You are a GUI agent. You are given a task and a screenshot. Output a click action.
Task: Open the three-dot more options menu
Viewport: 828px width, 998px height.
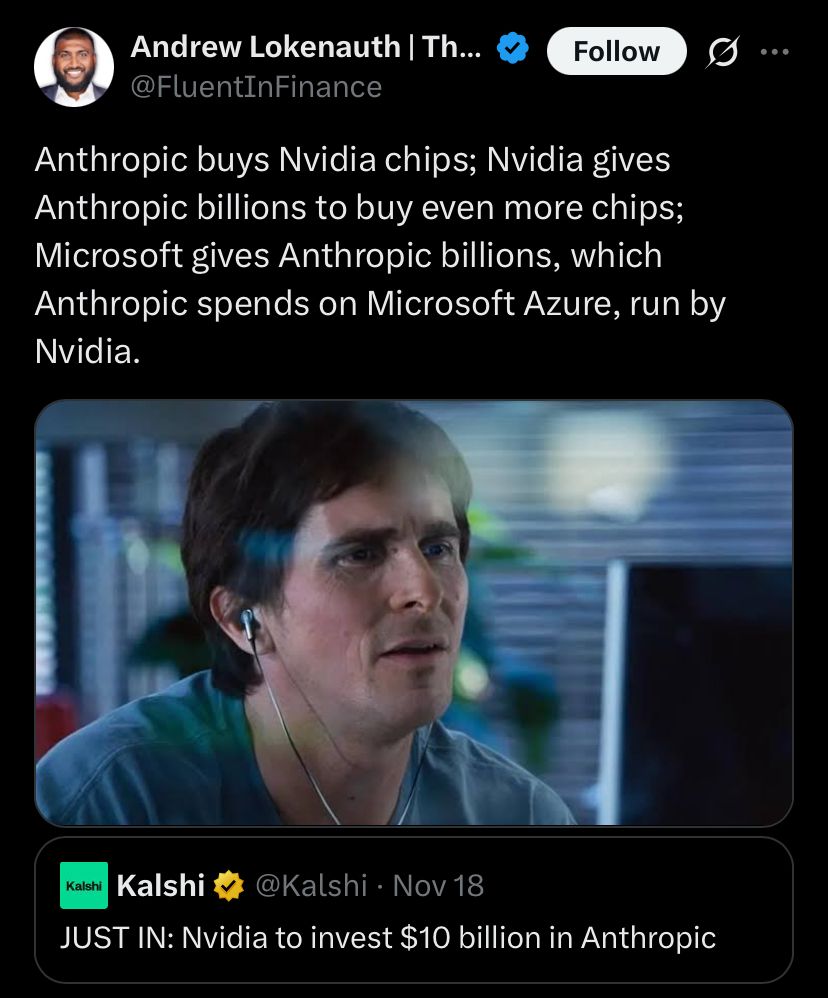[774, 51]
